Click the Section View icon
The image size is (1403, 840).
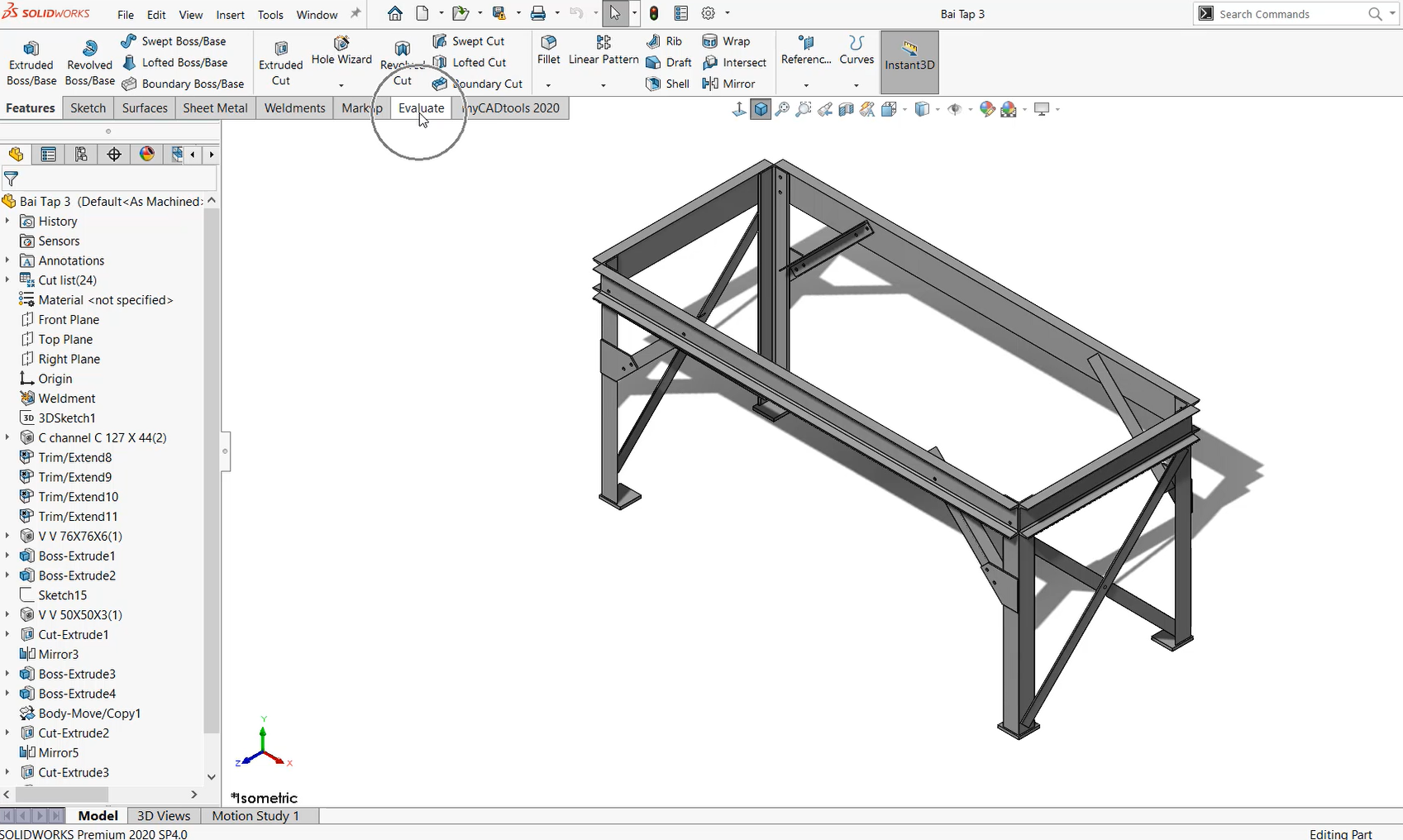[846, 109]
